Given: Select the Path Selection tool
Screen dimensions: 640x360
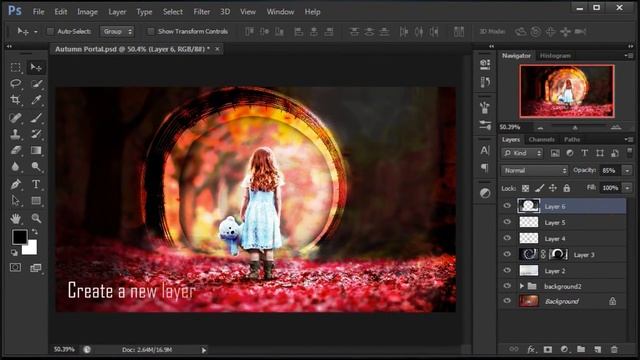Looking at the screenshot, I should [x=16, y=200].
